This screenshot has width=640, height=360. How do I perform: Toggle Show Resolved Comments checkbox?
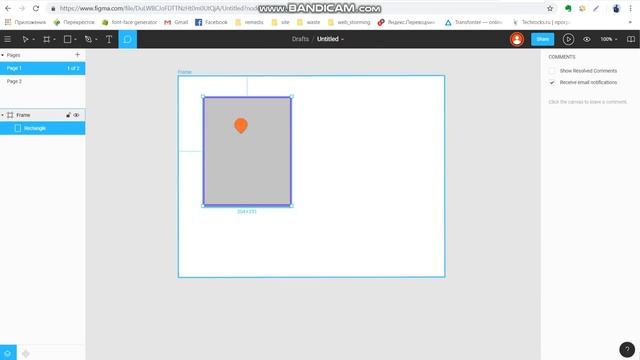click(552, 71)
